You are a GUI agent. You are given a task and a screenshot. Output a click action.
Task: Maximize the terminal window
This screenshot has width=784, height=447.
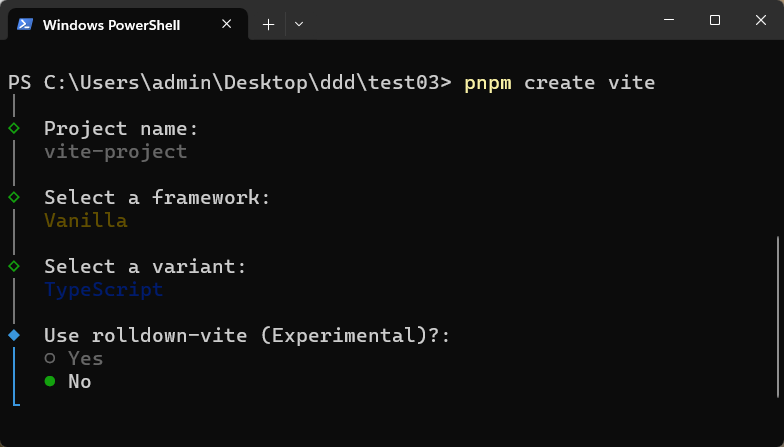click(x=715, y=20)
